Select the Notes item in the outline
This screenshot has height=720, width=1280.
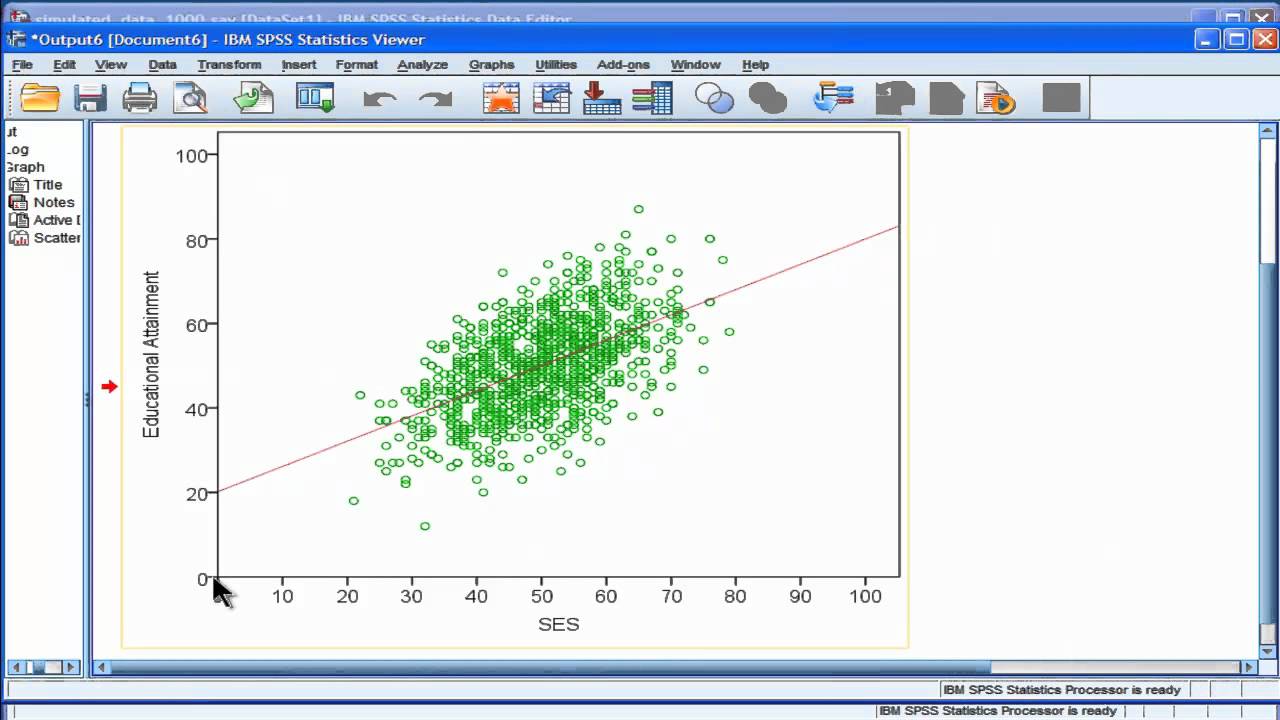pyautogui.click(x=53, y=202)
